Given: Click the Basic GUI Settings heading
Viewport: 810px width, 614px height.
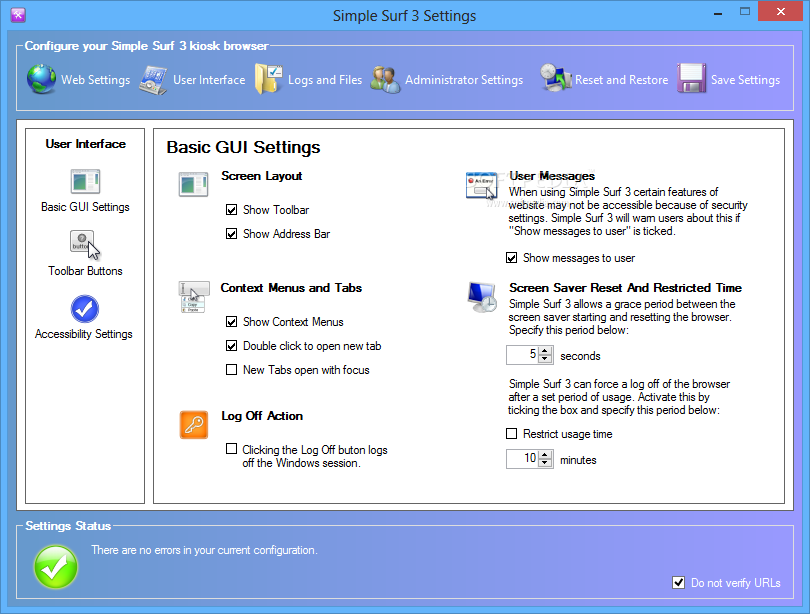Looking at the screenshot, I should pyautogui.click(x=243, y=147).
